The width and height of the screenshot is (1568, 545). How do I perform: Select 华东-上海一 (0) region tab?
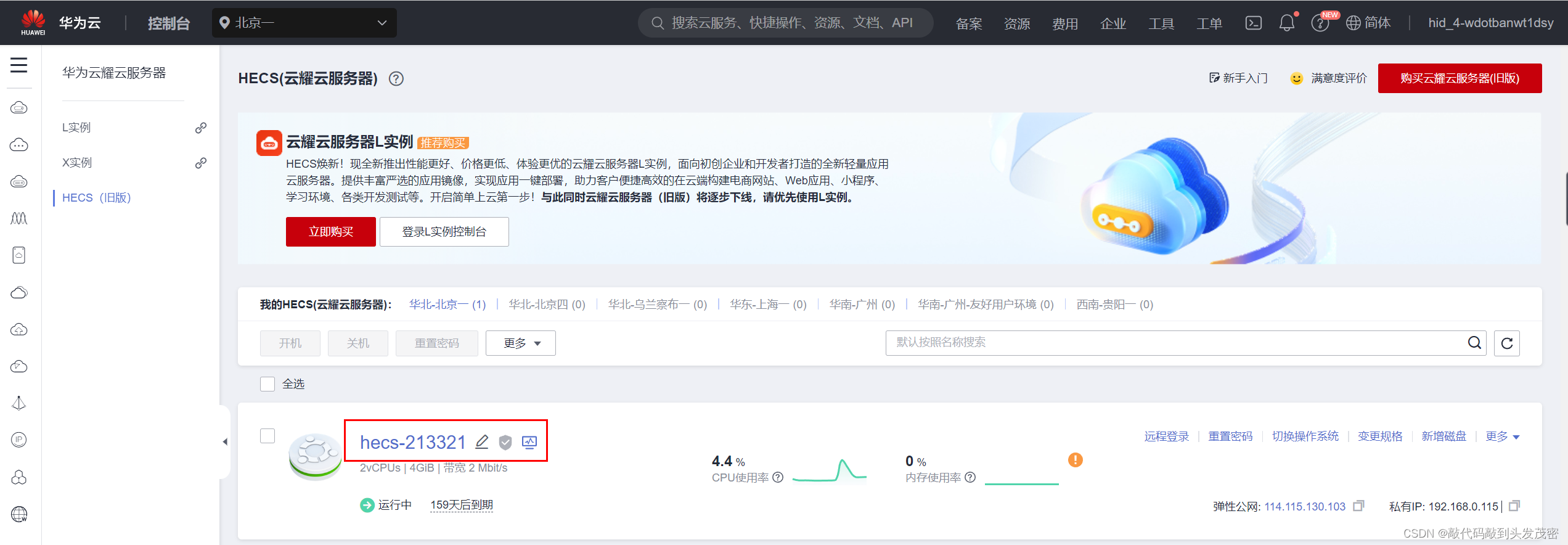click(x=768, y=305)
